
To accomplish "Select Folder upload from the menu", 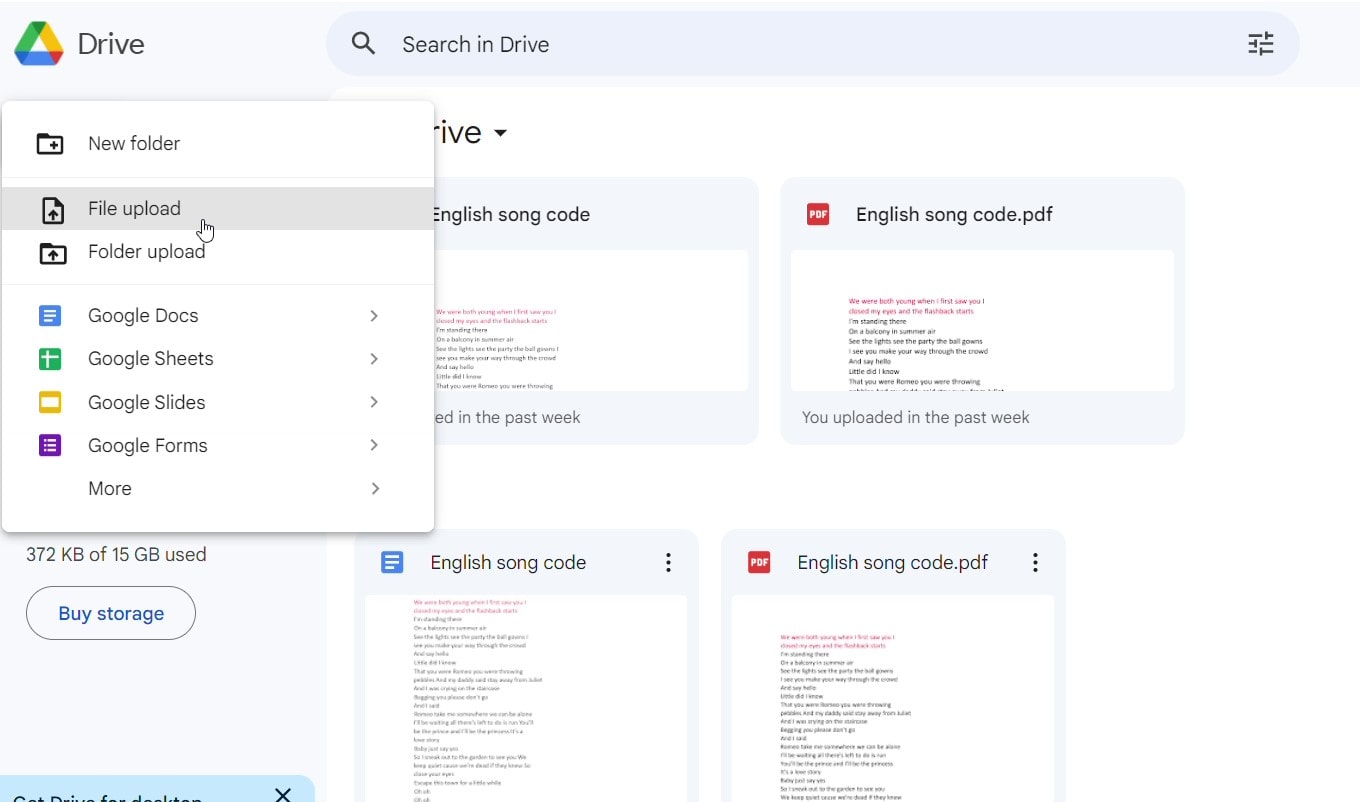I will [x=146, y=252].
